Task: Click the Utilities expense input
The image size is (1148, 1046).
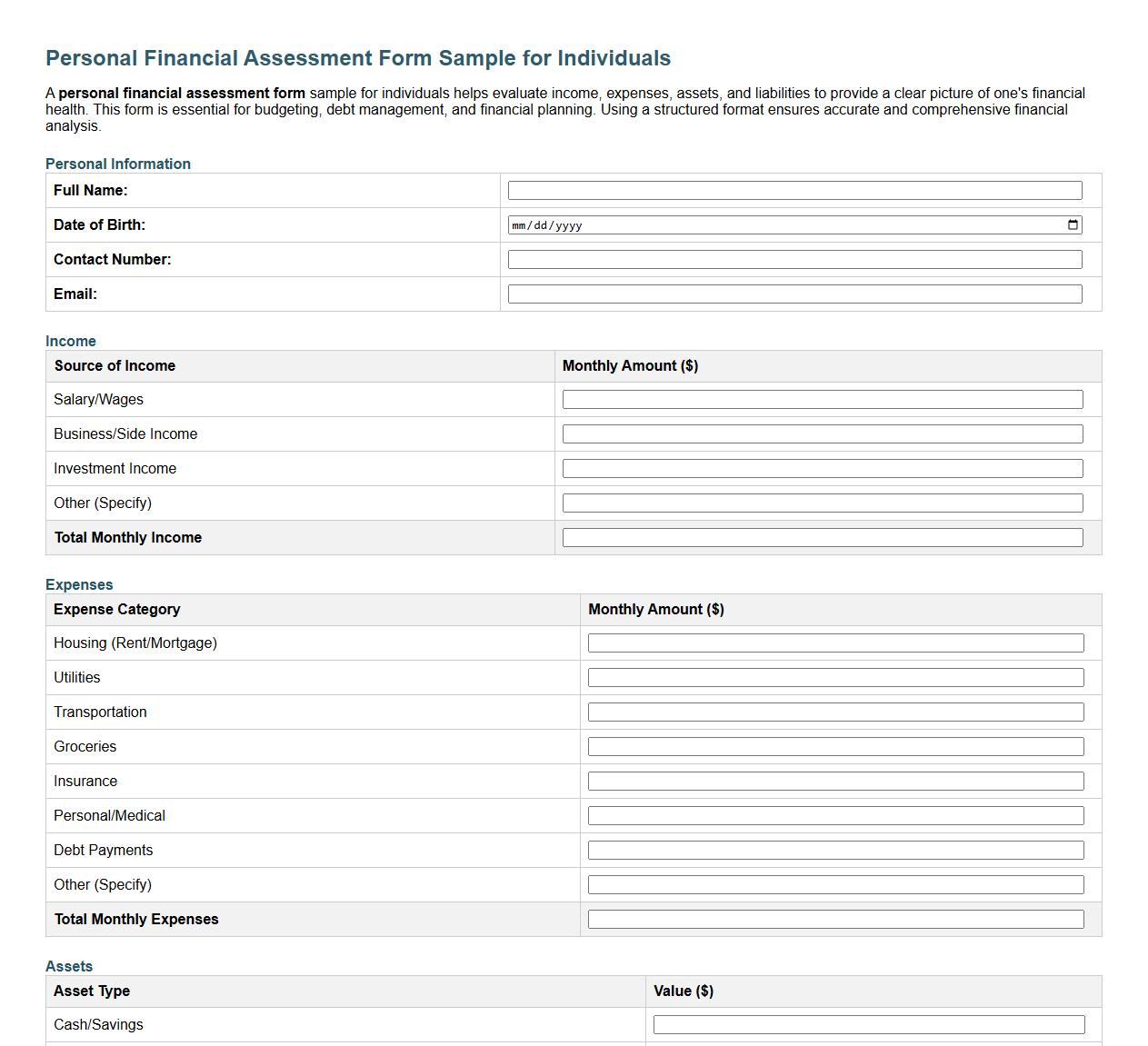Action: (x=836, y=677)
